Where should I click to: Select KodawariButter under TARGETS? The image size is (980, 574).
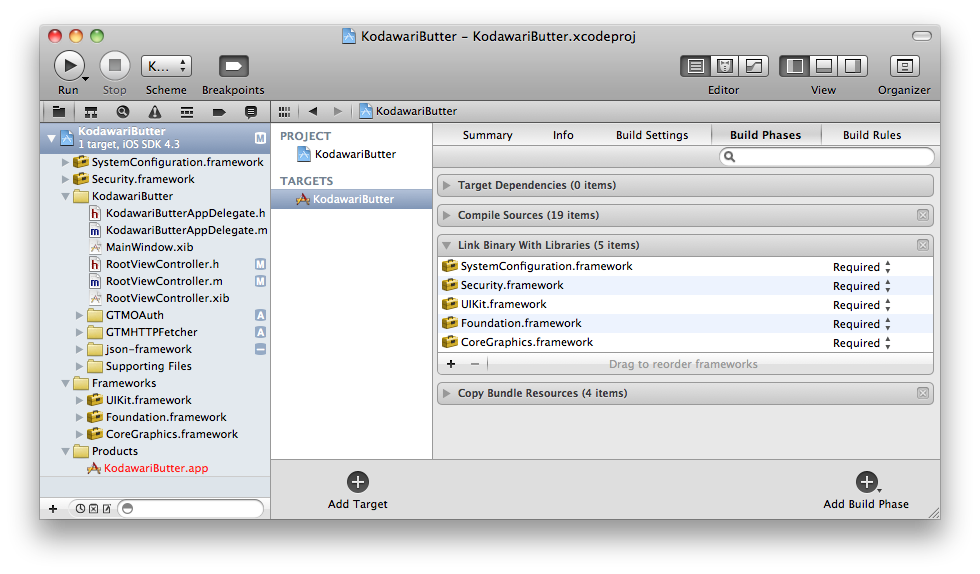[x=351, y=199]
